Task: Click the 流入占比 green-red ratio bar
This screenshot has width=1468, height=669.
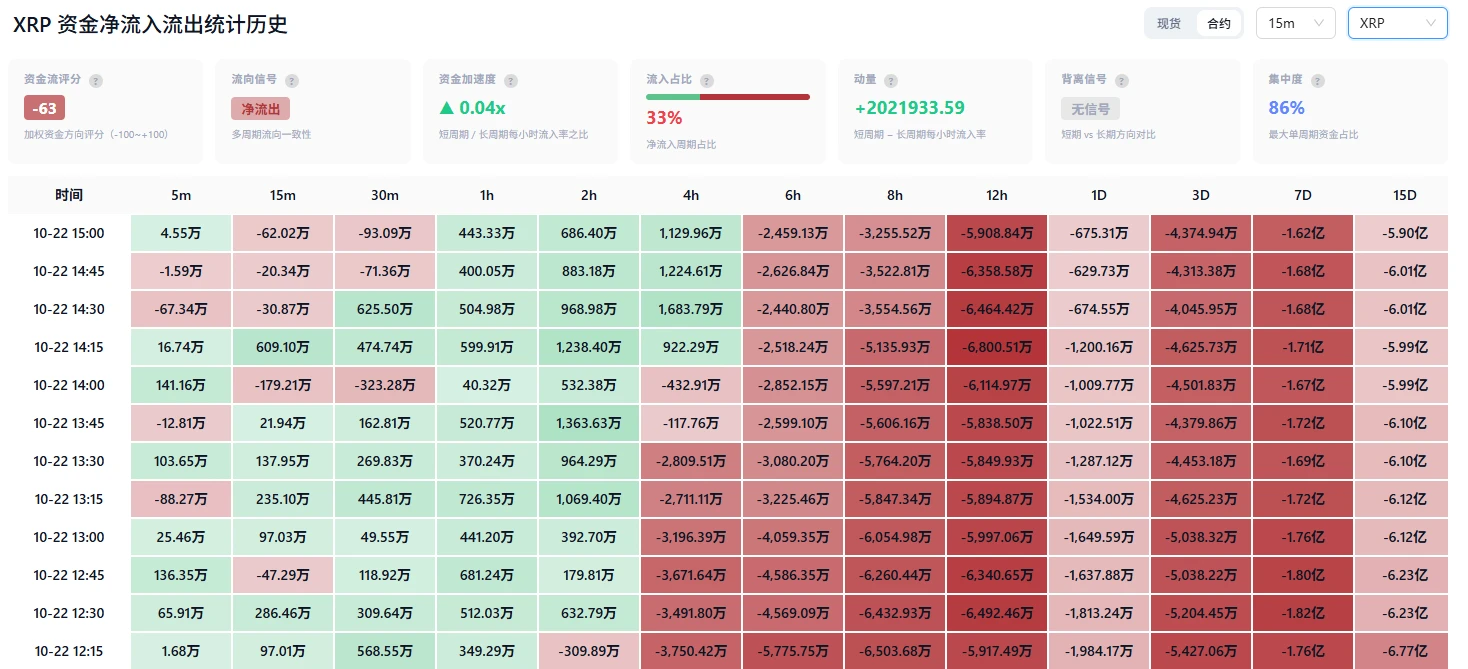Action: 728,97
